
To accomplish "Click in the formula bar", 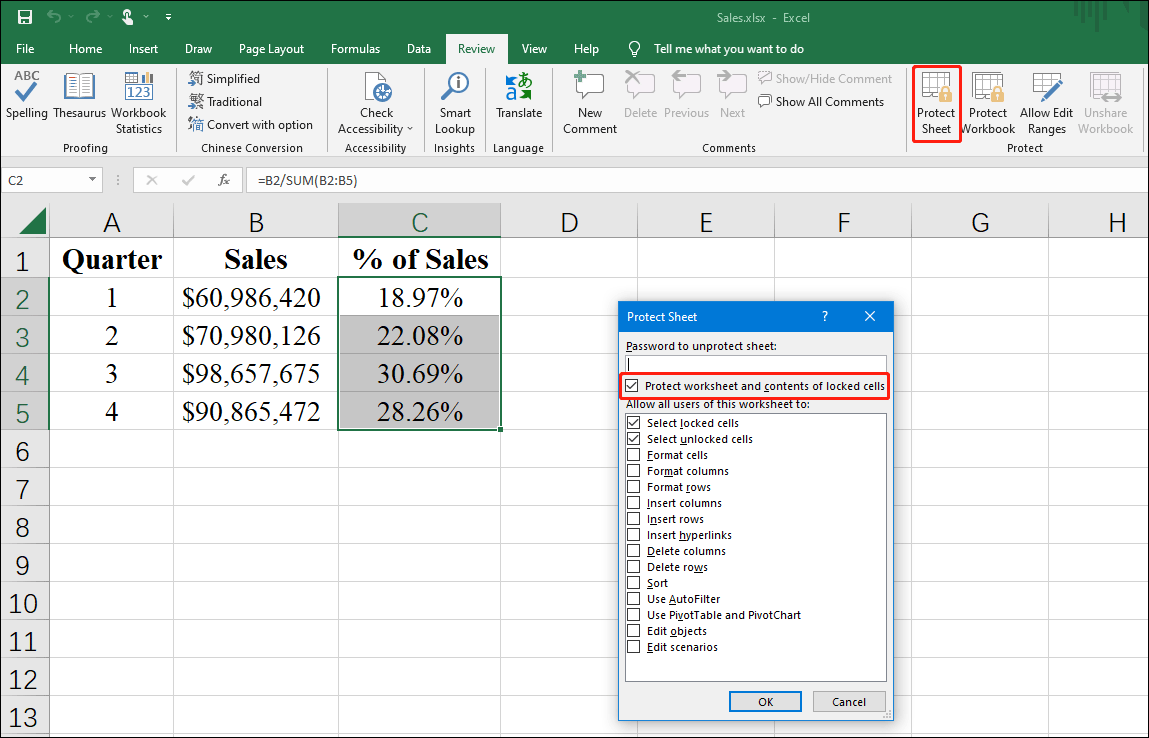I will pos(696,180).
